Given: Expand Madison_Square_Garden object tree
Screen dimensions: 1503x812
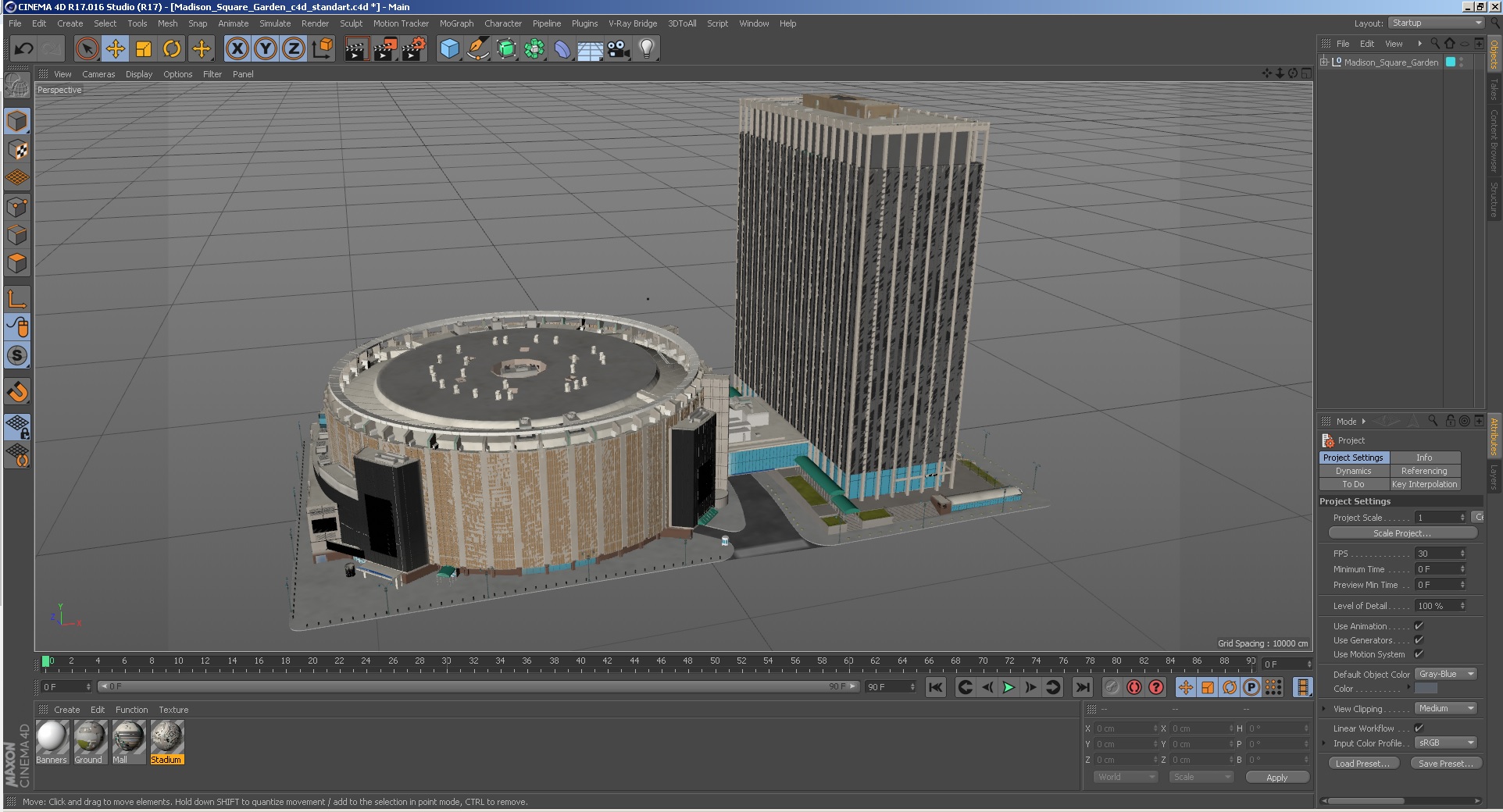Looking at the screenshot, I should (1324, 62).
